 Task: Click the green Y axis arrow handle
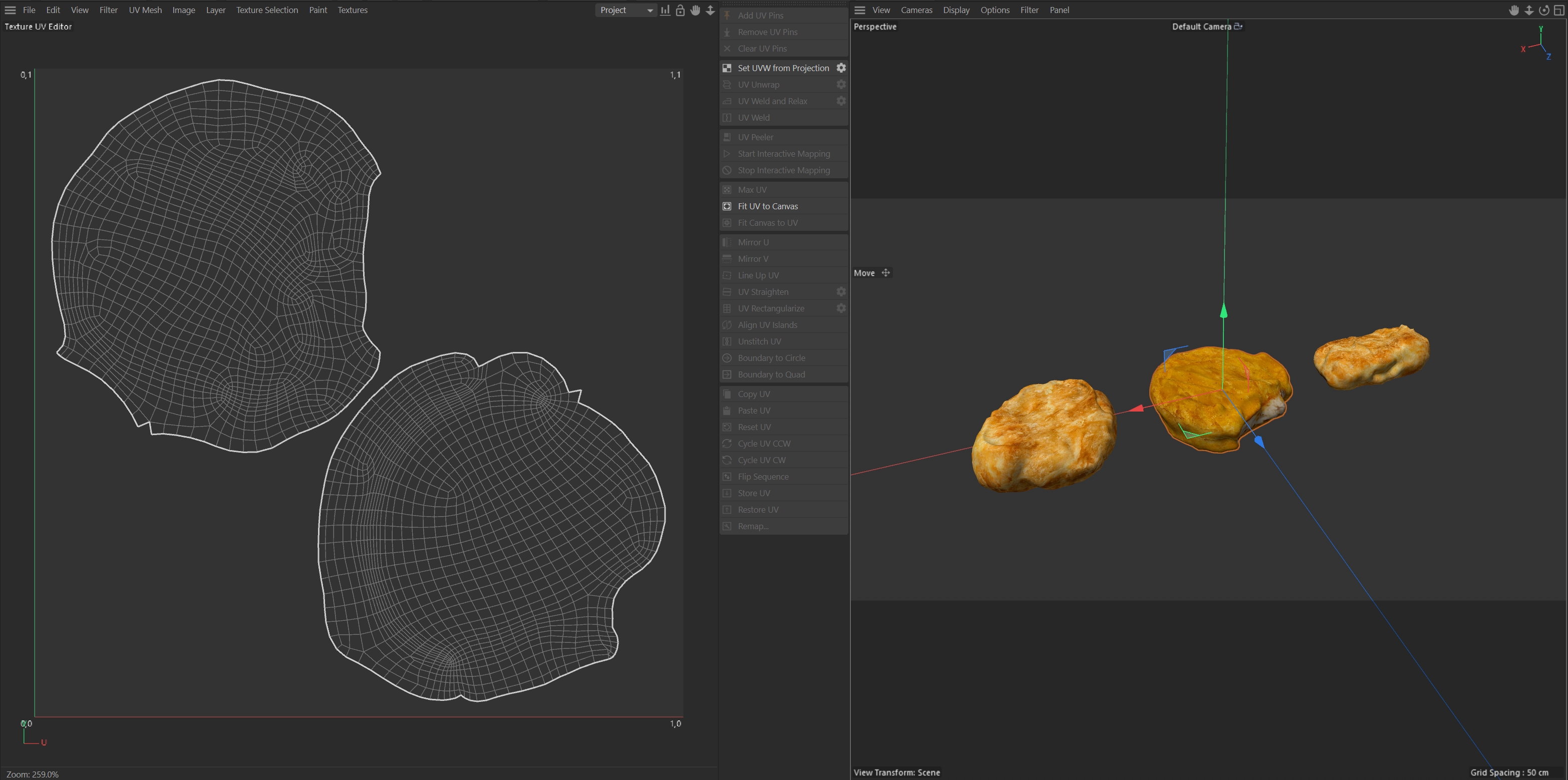click(x=1223, y=311)
